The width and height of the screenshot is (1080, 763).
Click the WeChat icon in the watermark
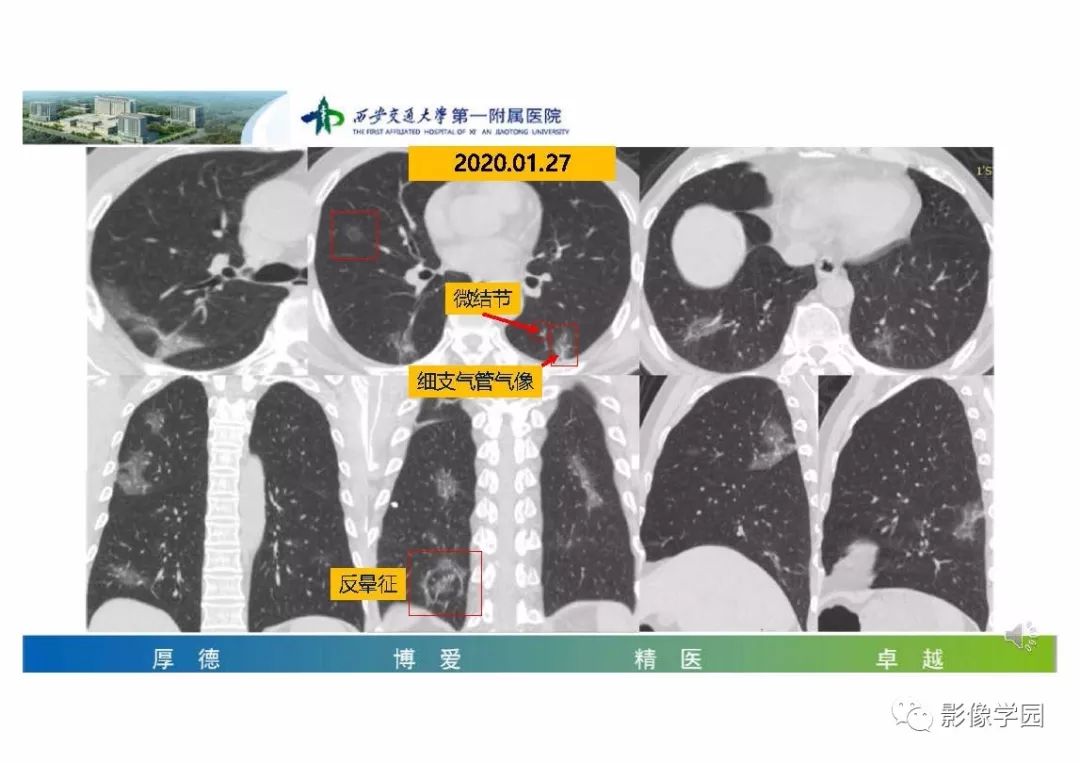(911, 716)
